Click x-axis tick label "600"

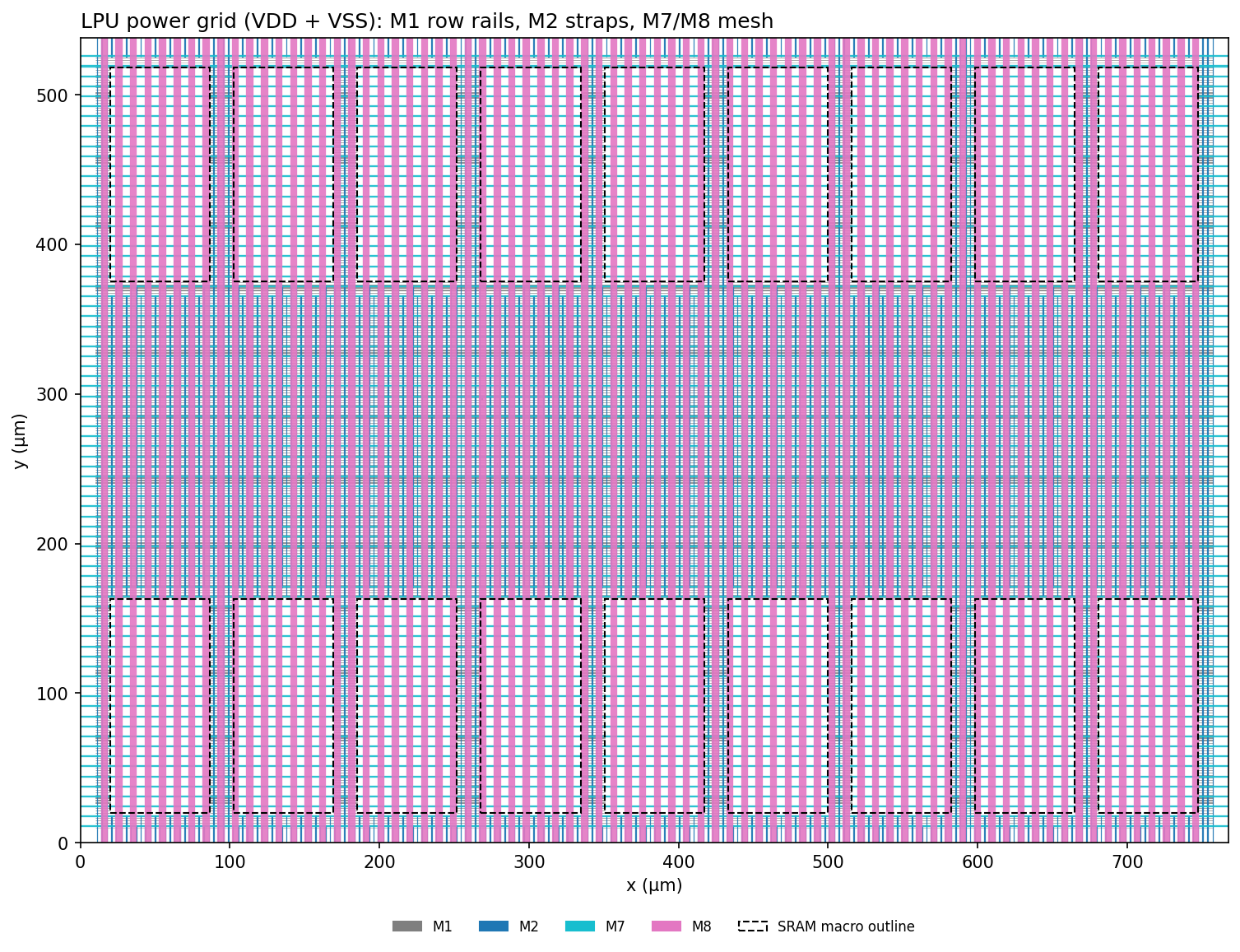(978, 862)
